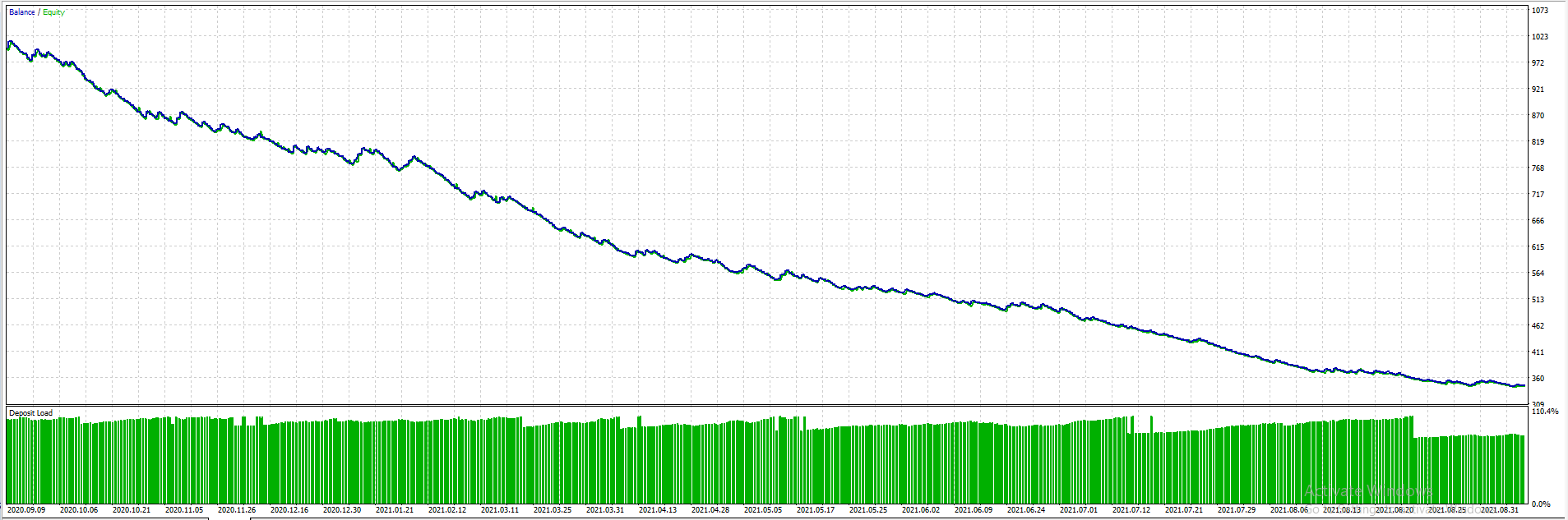
Task: Select the 717 value on balance axis
Action: click(1538, 195)
